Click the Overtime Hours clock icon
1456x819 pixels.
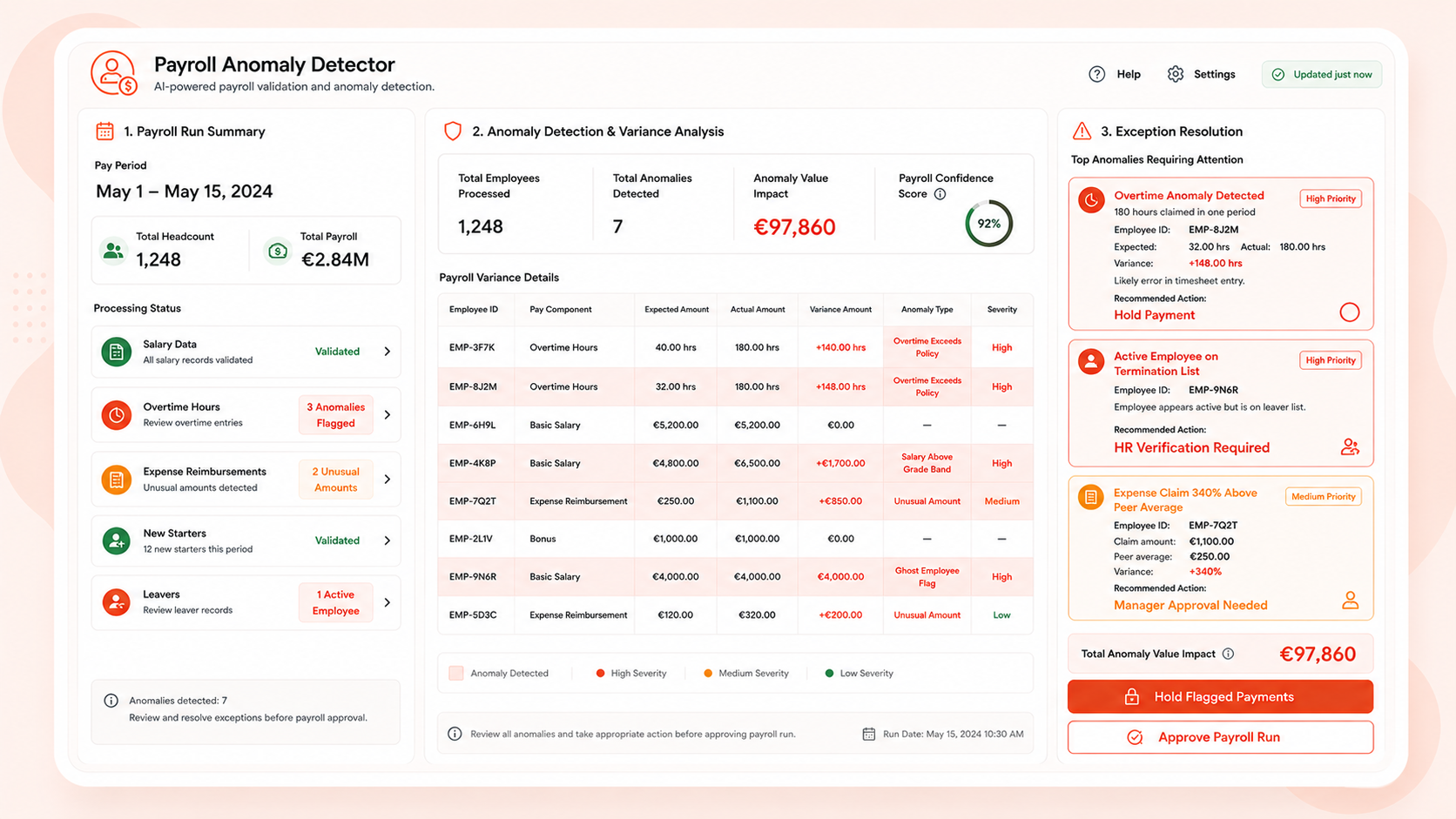116,414
